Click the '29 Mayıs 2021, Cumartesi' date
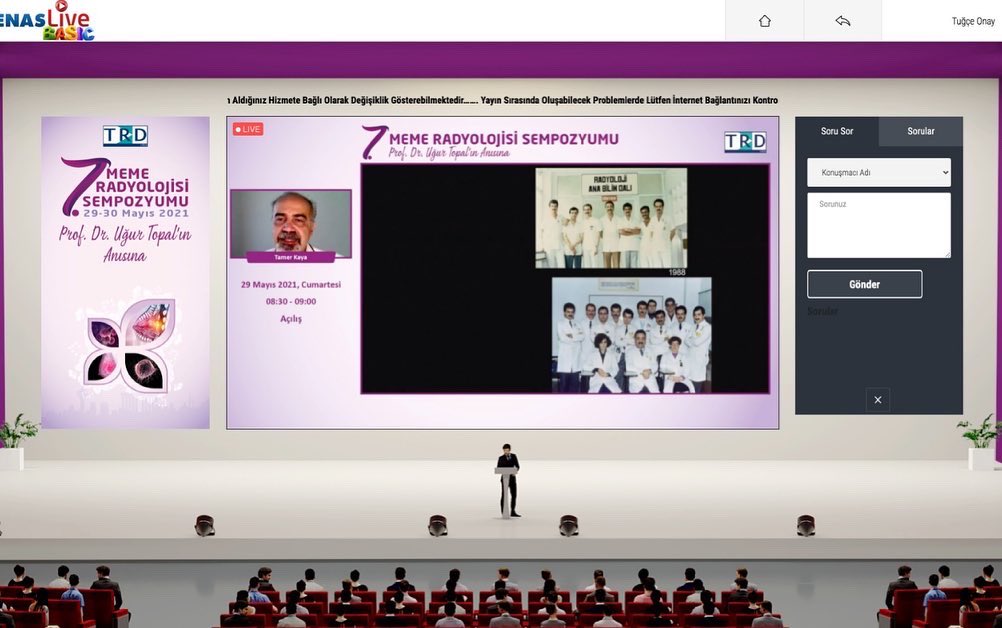 [291, 284]
